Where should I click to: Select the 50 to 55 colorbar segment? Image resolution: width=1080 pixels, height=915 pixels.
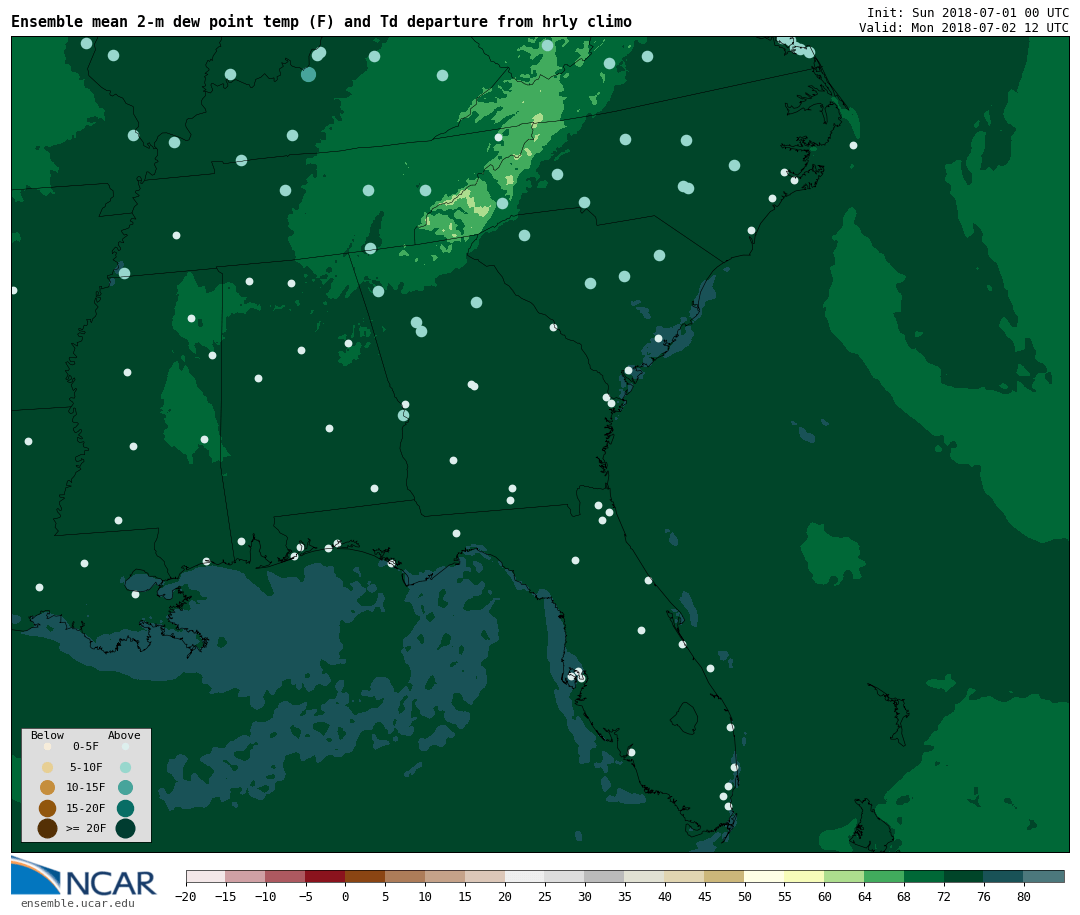click(x=765, y=876)
